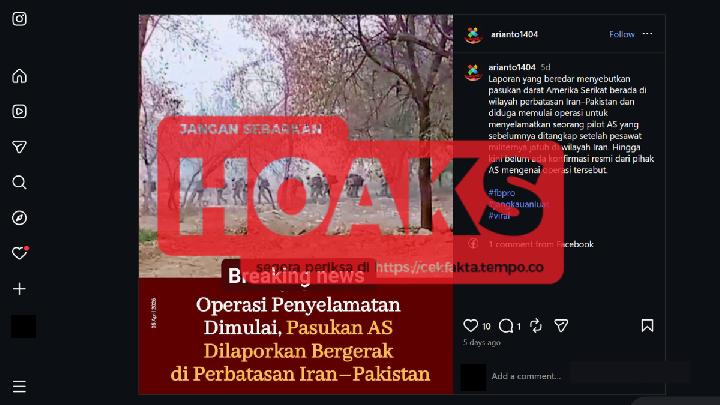The image size is (720, 405).
Task: Open the Explore compass icon
Action: pyautogui.click(x=19, y=218)
